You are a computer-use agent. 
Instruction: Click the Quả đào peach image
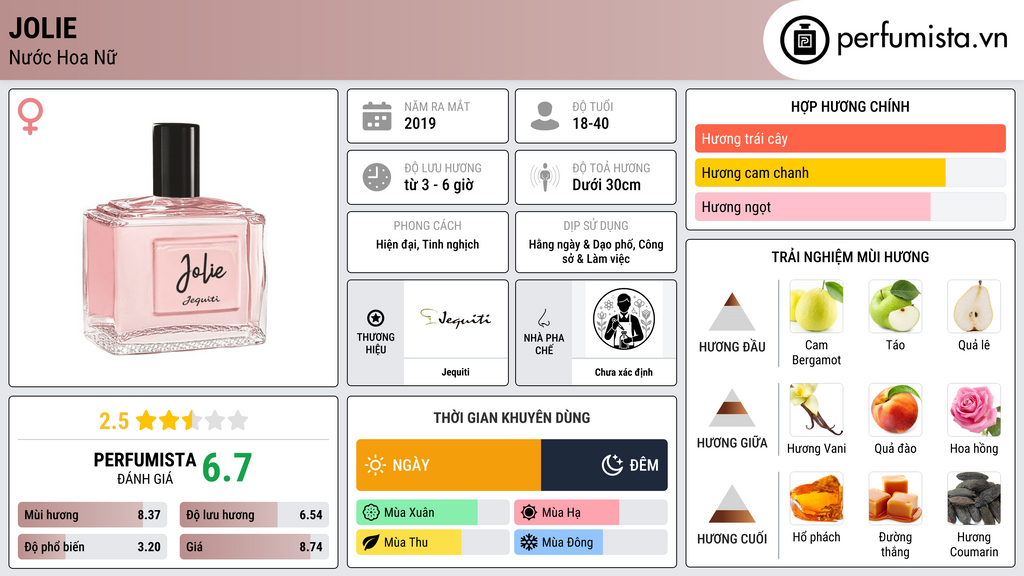(895, 410)
